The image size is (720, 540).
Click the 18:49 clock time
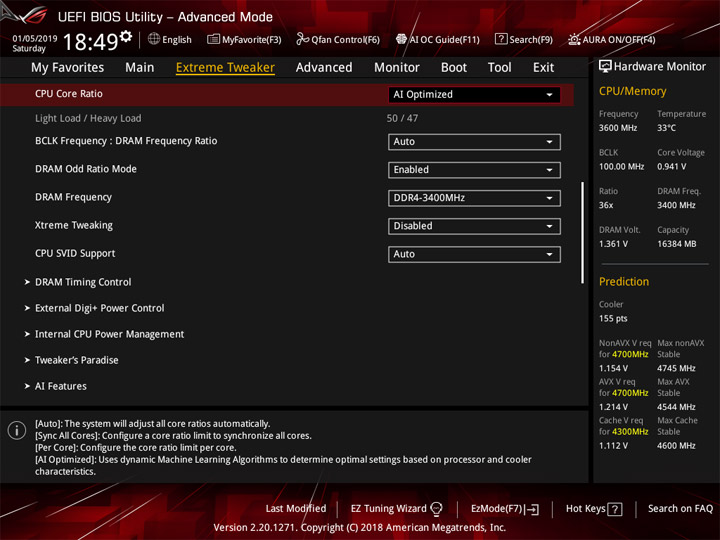90,42
